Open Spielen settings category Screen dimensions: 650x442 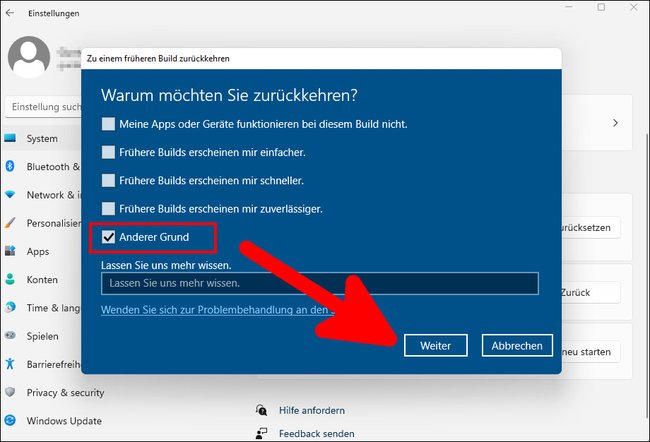(x=42, y=336)
